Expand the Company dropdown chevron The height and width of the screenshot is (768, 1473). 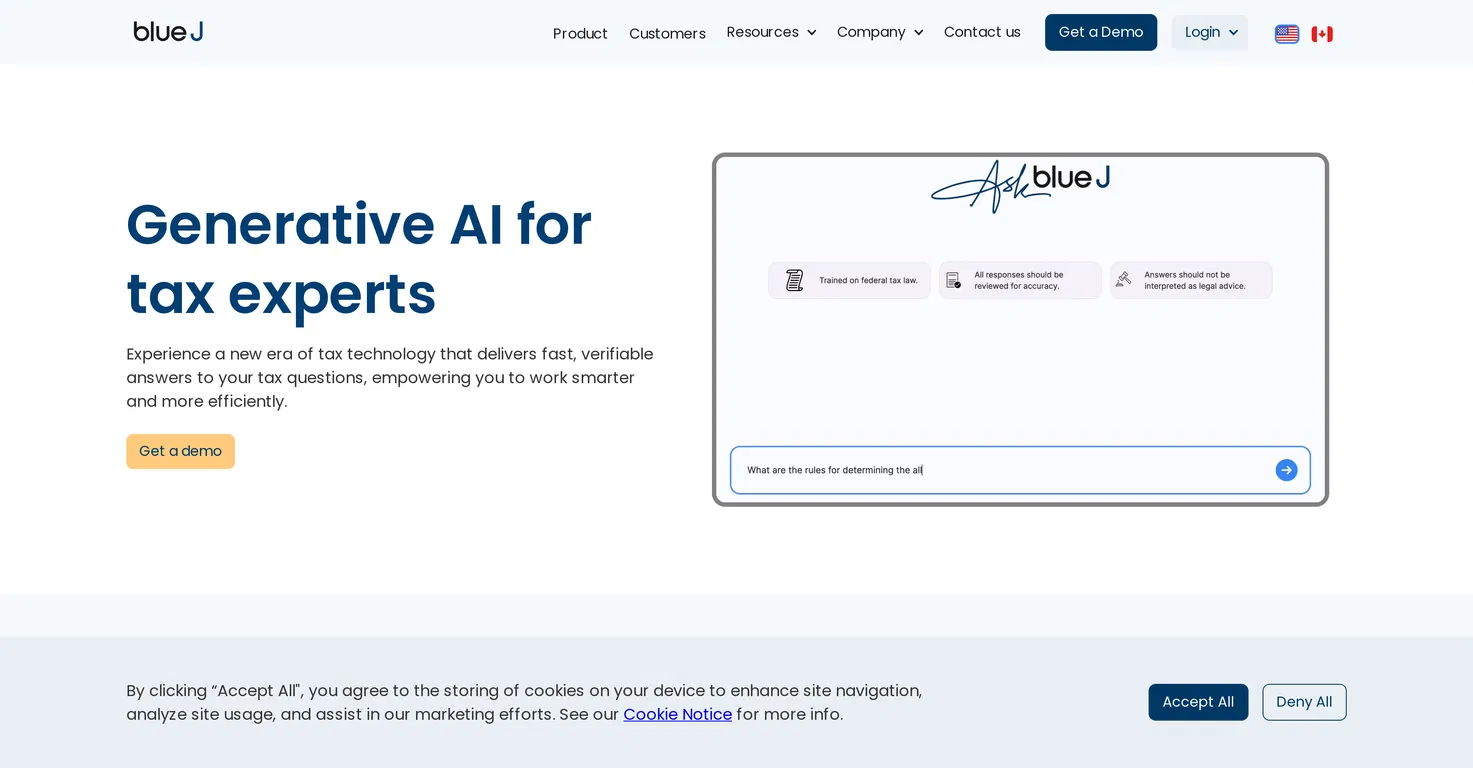click(x=918, y=33)
